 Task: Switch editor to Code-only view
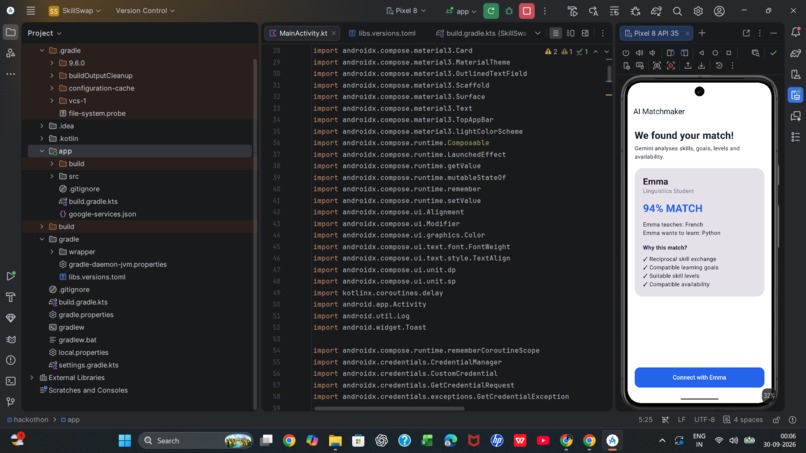coord(555,33)
